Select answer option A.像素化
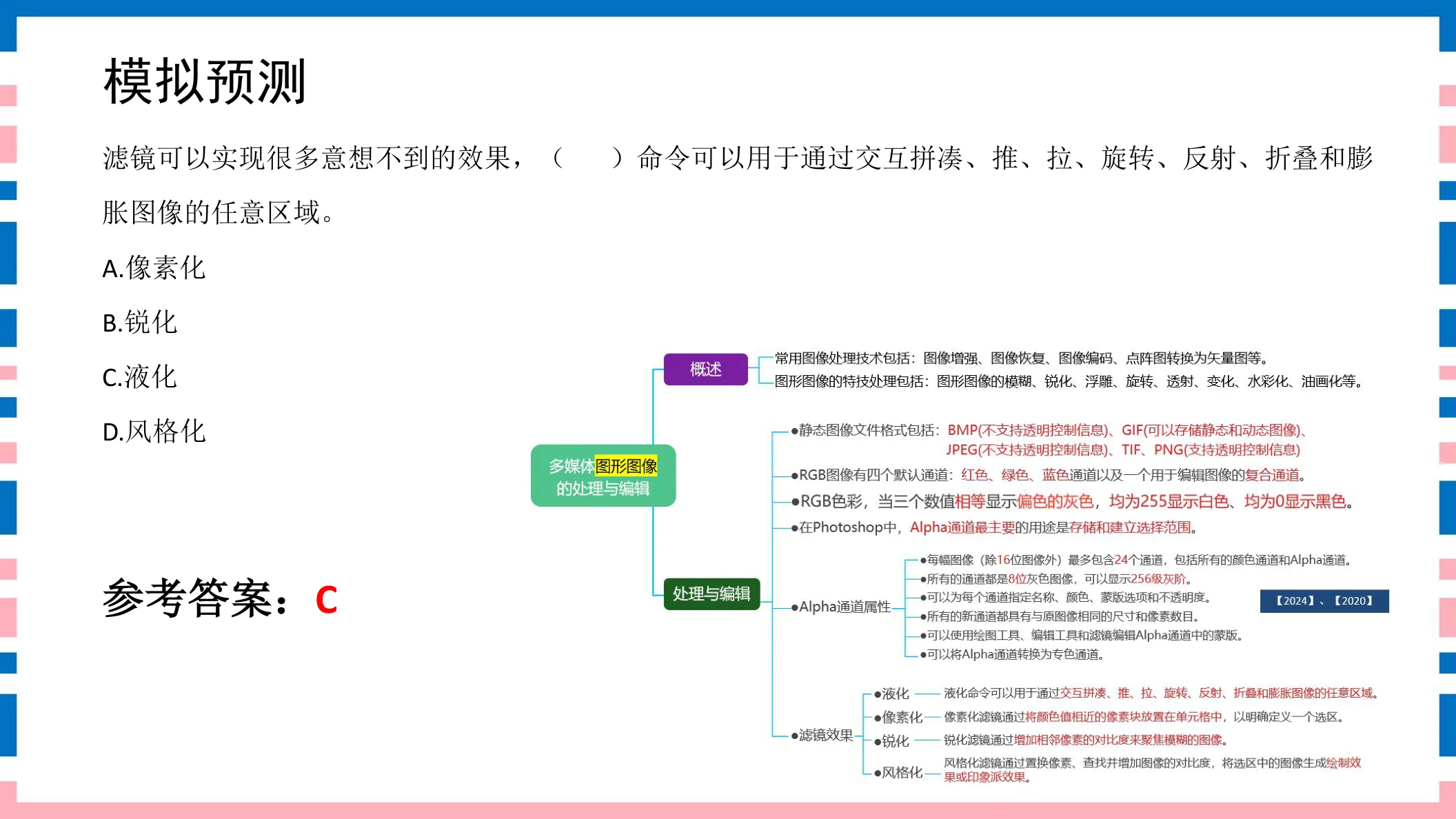1456x819 pixels. pyautogui.click(x=154, y=267)
